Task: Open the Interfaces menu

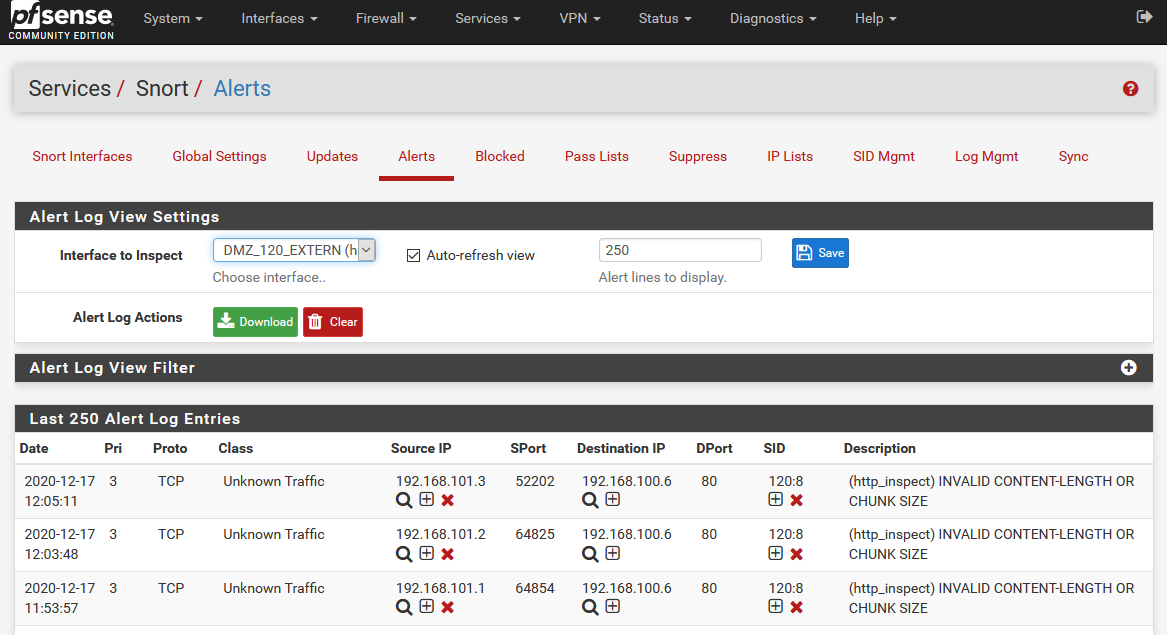Action: (x=279, y=19)
